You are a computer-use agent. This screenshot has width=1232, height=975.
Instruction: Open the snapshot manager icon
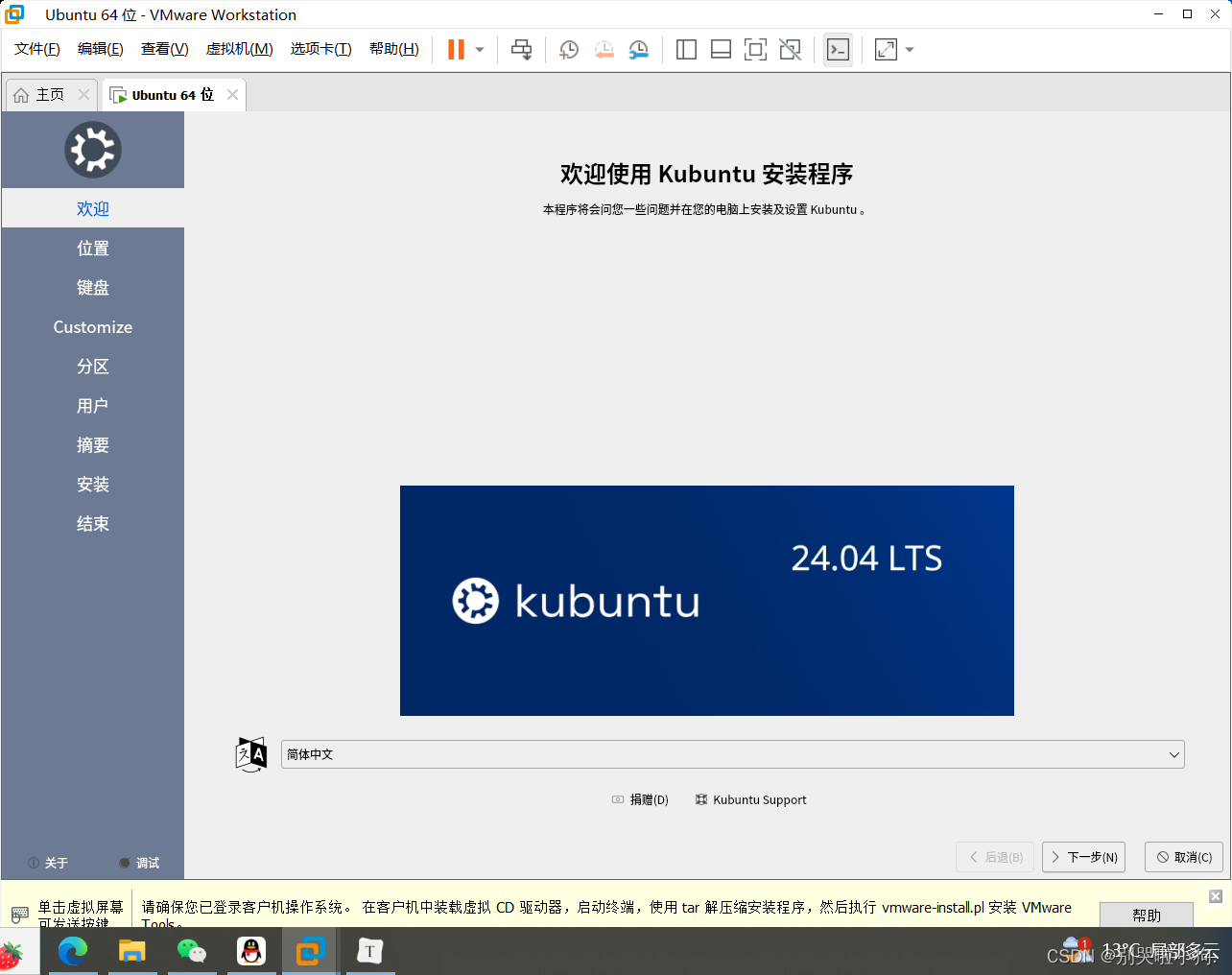[x=639, y=50]
